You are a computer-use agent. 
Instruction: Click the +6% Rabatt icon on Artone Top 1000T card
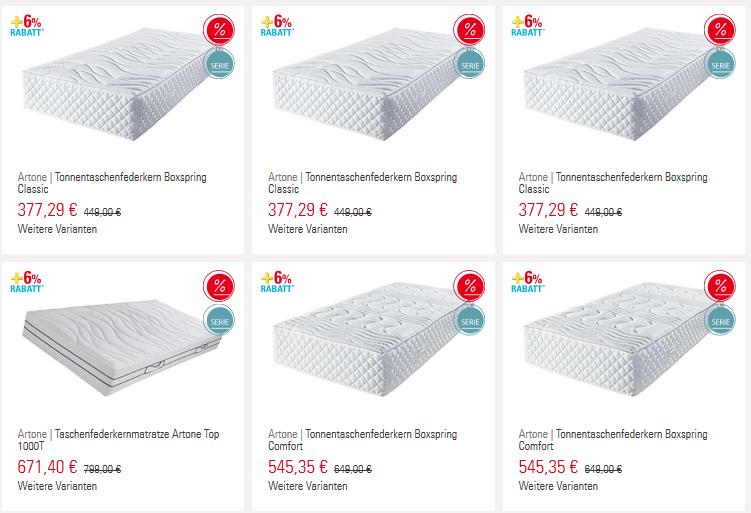[27, 282]
